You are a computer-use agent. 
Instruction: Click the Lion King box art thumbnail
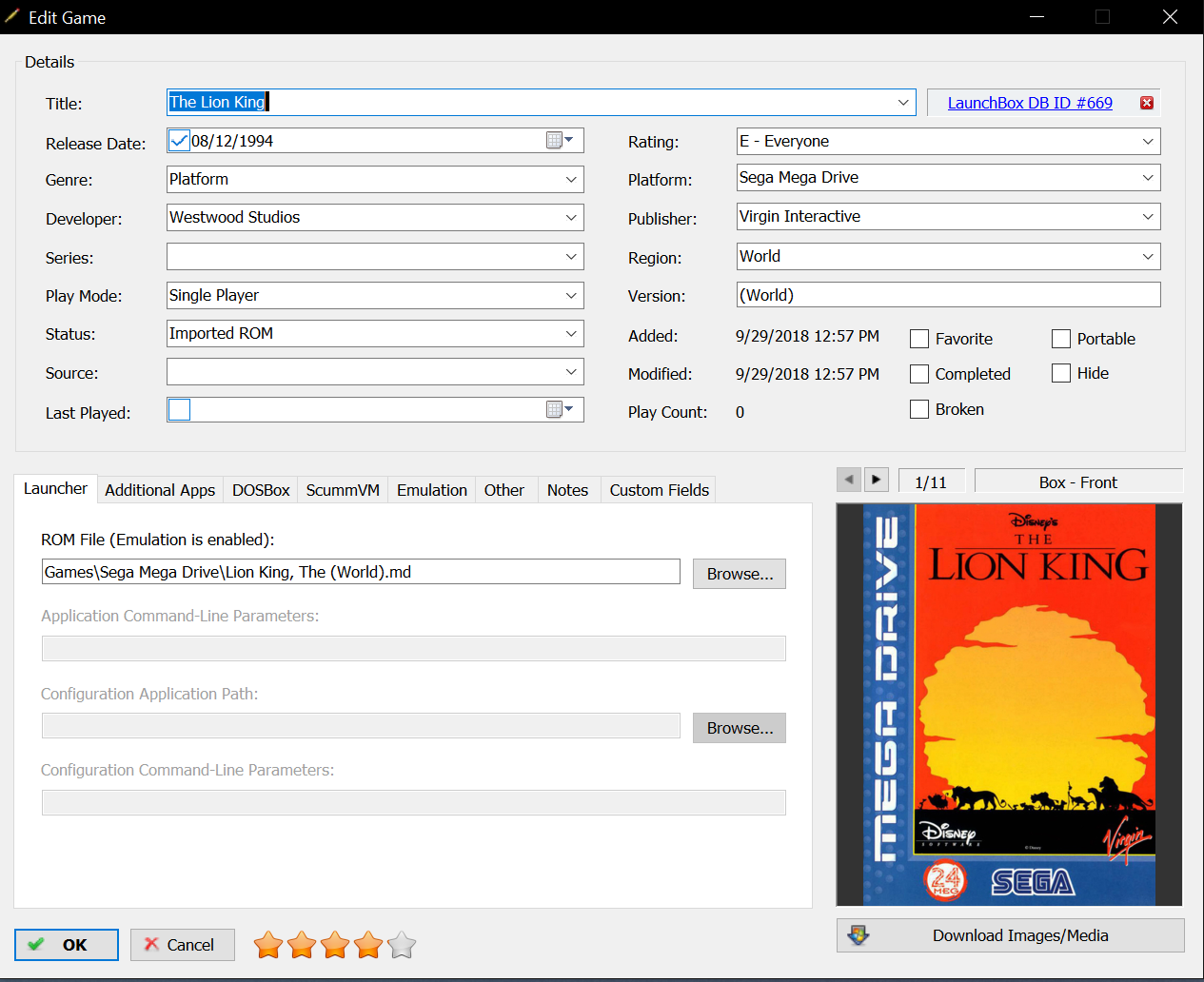point(1009,705)
